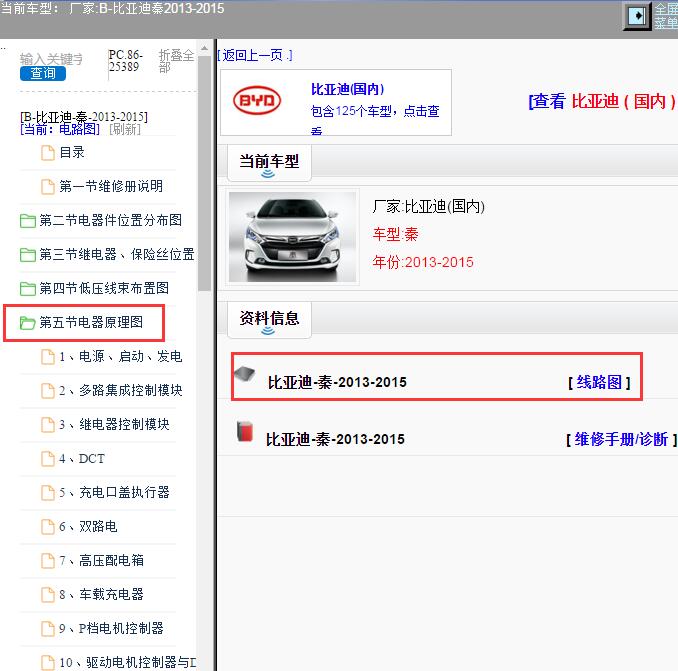Click the page icon next to 目录

[48, 153]
